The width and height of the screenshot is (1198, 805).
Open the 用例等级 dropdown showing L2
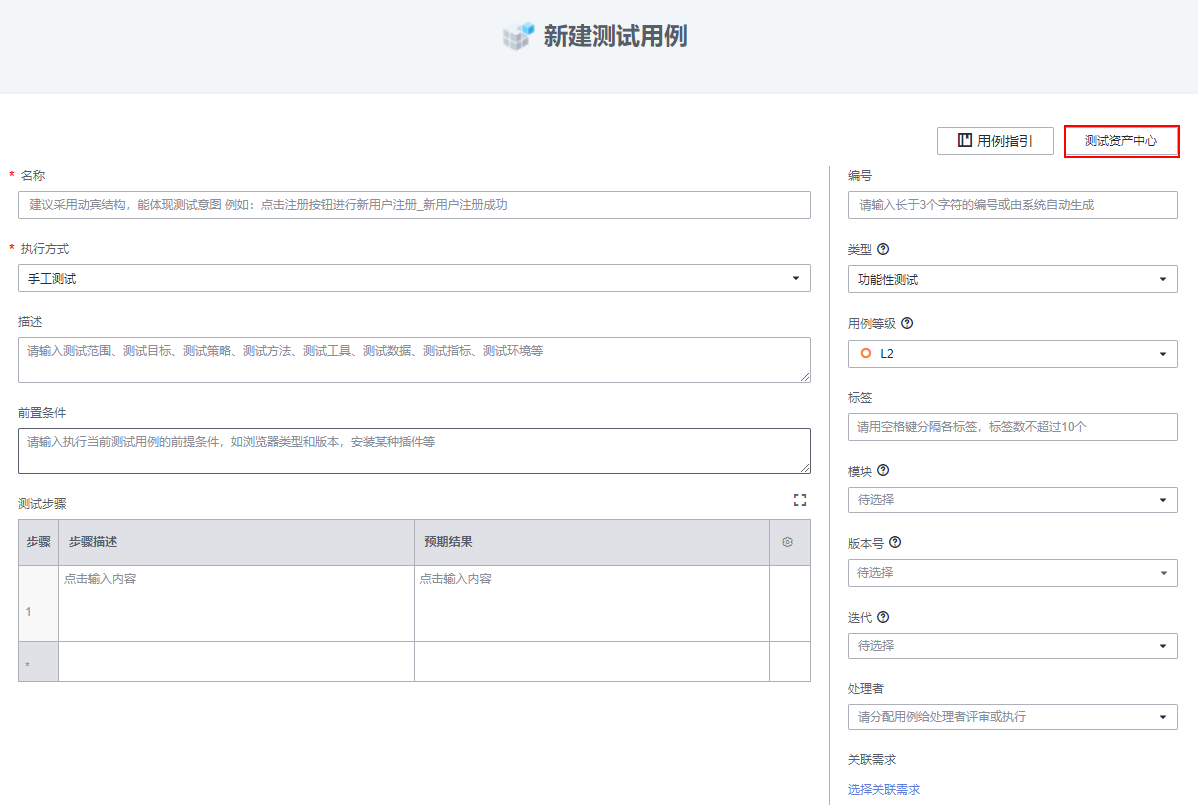pos(1012,354)
